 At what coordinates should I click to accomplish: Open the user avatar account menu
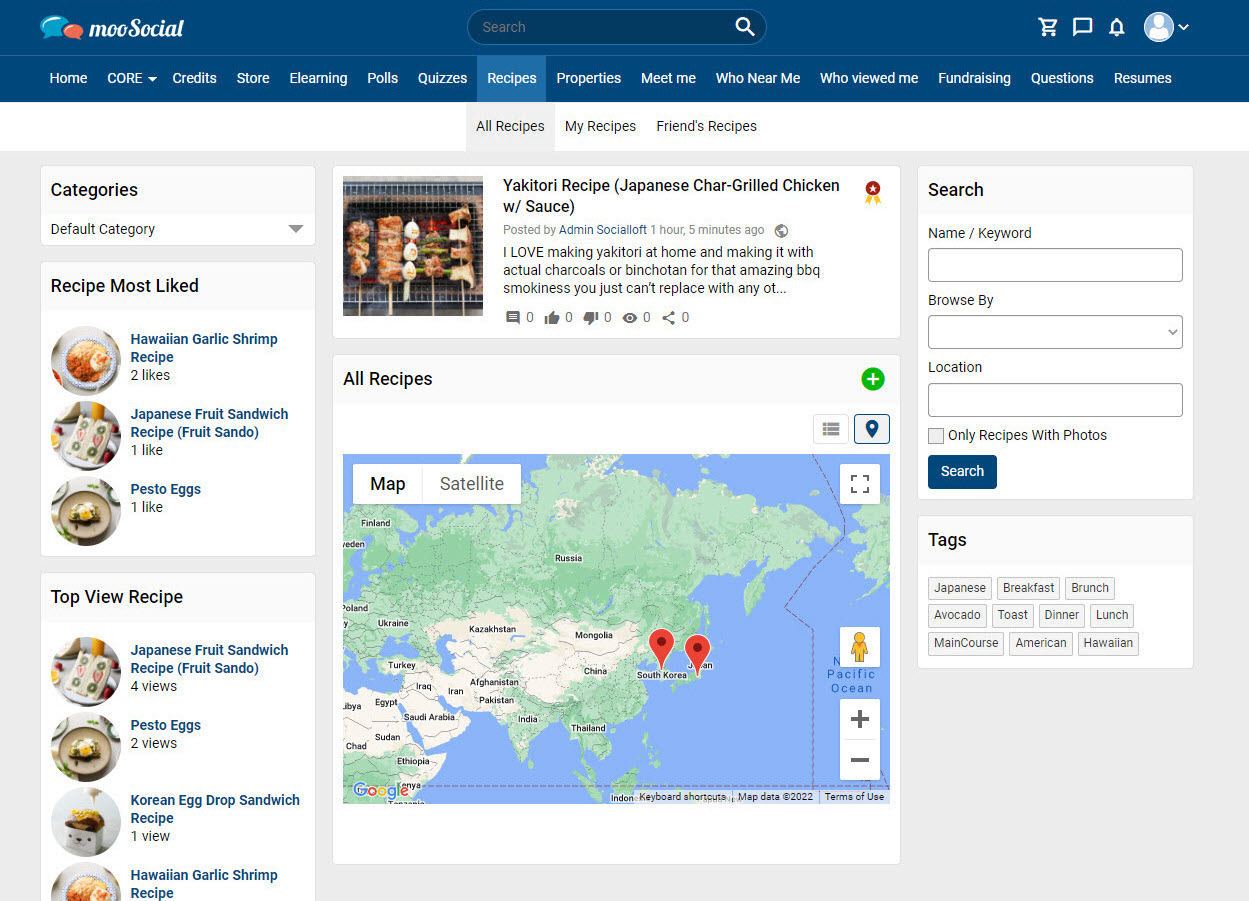click(1166, 27)
